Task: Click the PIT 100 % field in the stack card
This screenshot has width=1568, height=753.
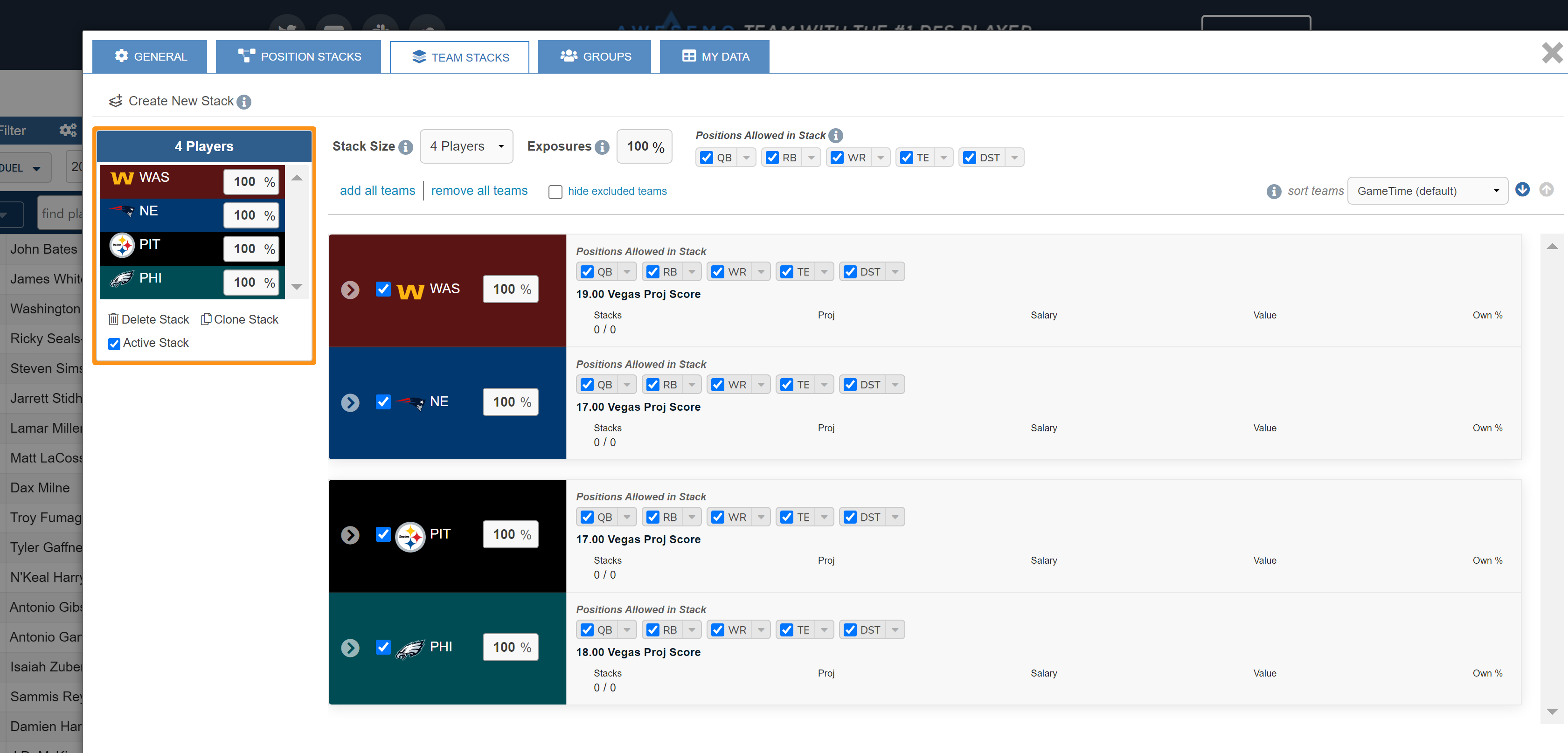Action: pyautogui.click(x=251, y=249)
